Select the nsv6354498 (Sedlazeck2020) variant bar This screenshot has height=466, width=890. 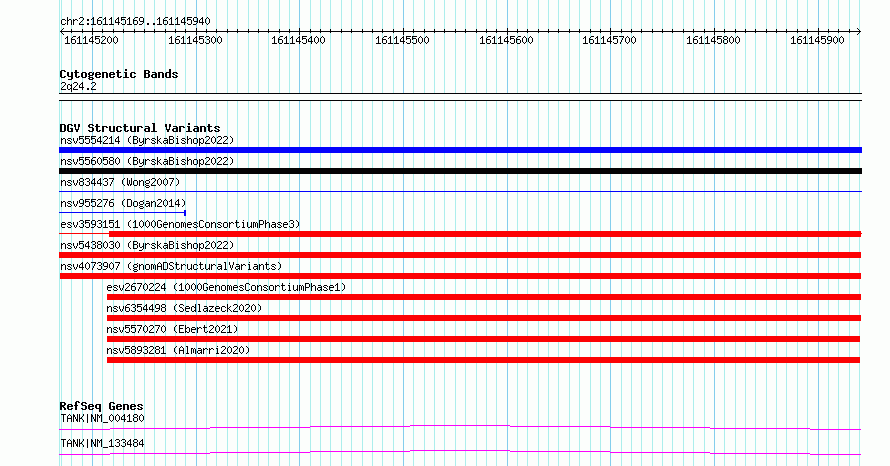click(x=484, y=318)
